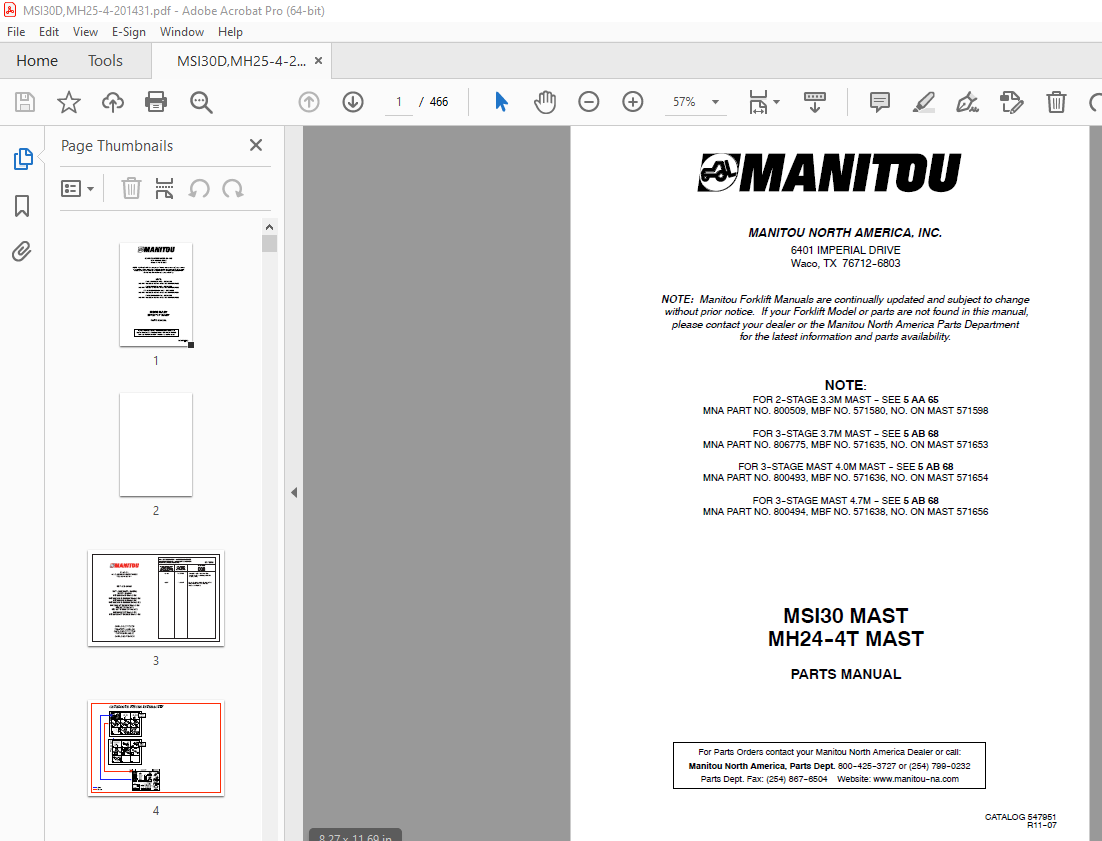Open the Sign document pen tool
1102x841 pixels.
[967, 102]
